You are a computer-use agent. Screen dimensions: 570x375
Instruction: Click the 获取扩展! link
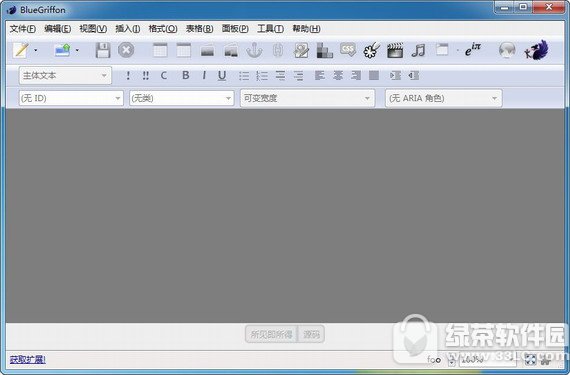coord(28,360)
